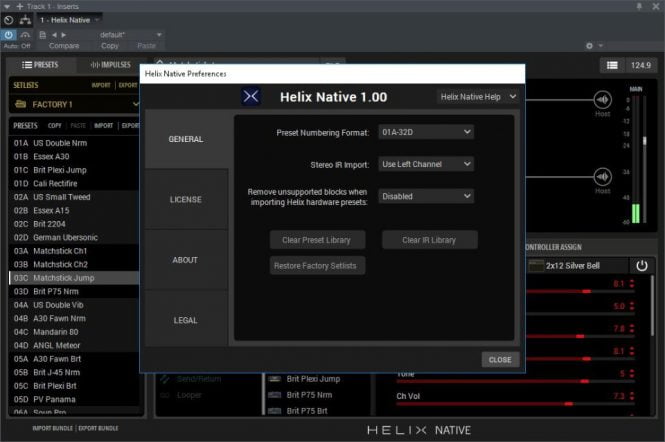Image resolution: width=665 pixels, height=442 pixels.
Task: Close the Preferences dialog with Close button
Action: (500, 360)
